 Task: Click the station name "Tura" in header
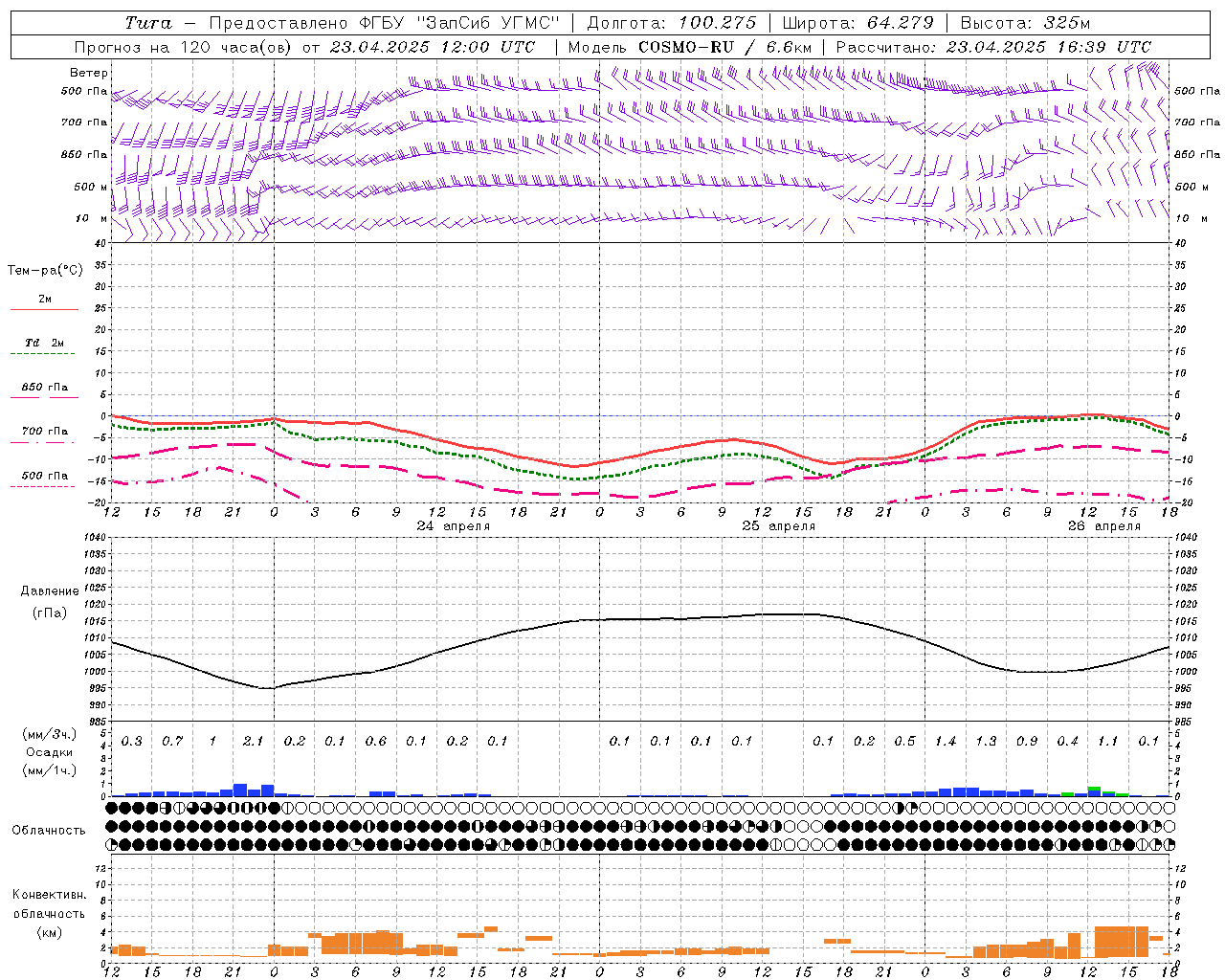point(148,23)
